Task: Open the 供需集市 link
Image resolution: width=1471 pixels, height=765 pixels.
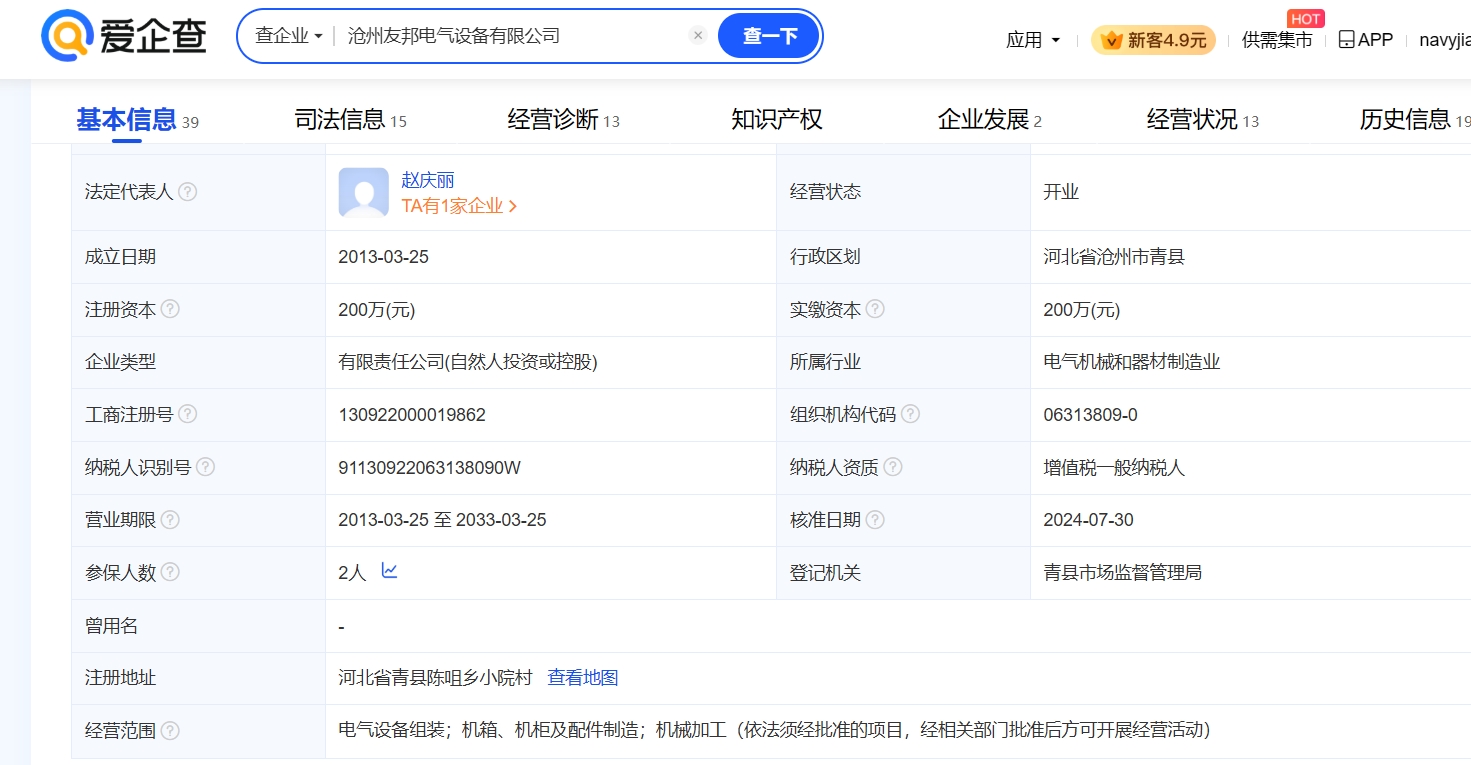Action: pos(1277,40)
